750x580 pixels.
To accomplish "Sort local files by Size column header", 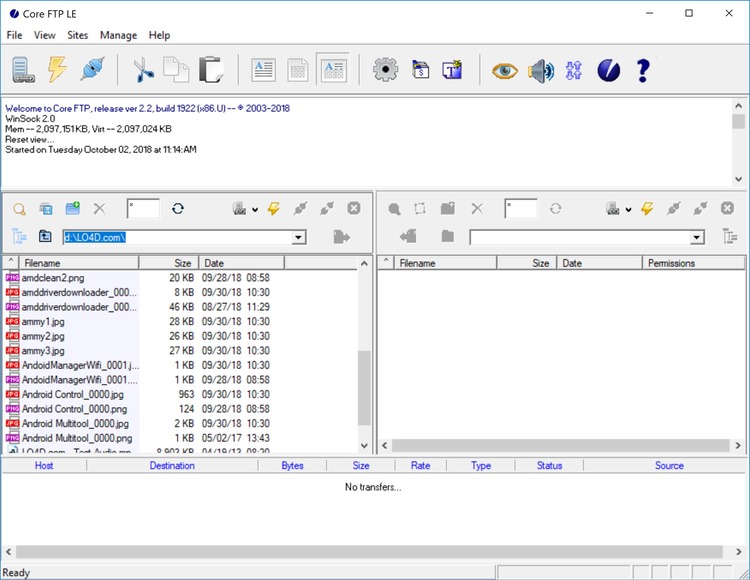I will pyautogui.click(x=182, y=263).
